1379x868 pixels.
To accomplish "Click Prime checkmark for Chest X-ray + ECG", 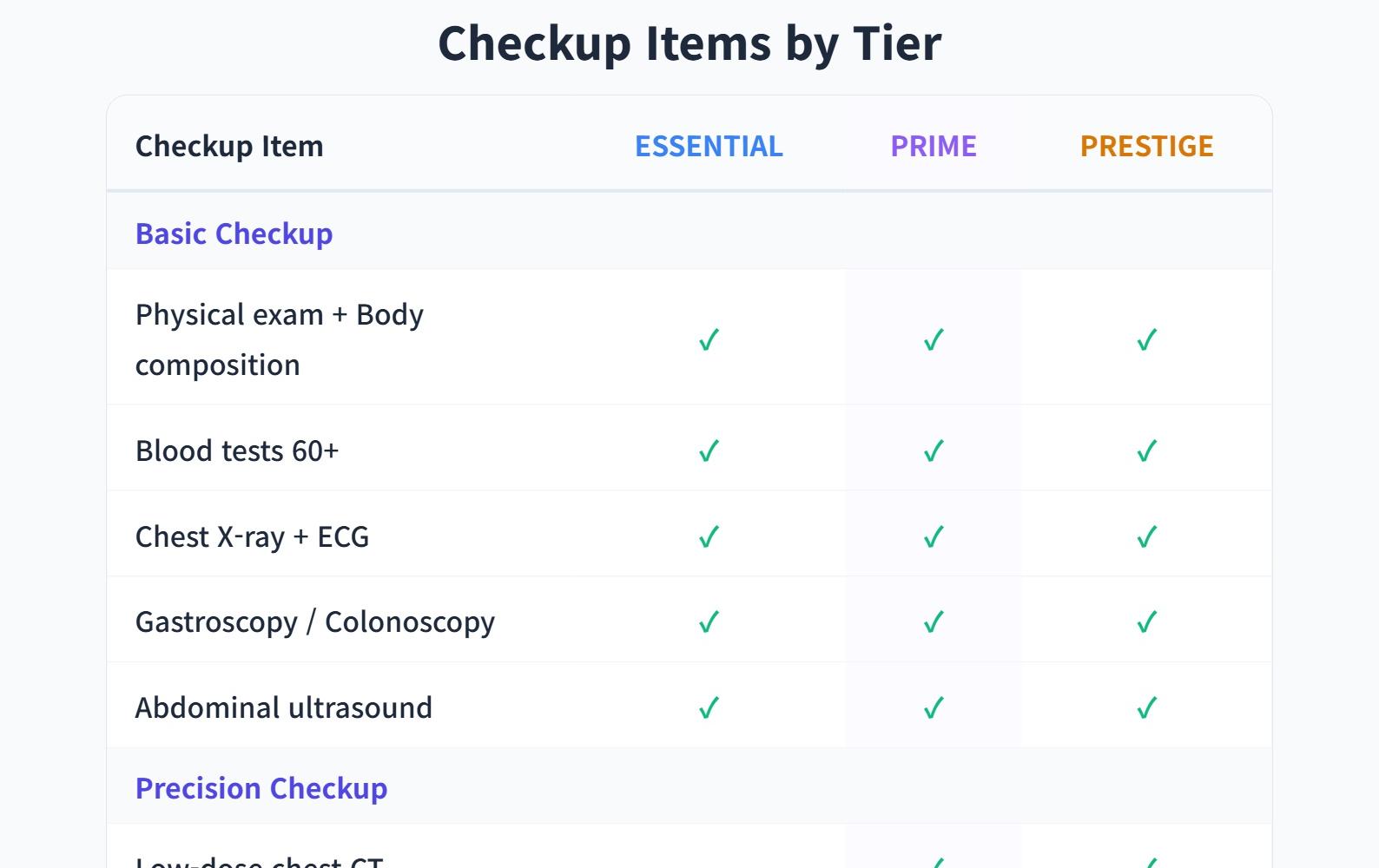I will (934, 536).
